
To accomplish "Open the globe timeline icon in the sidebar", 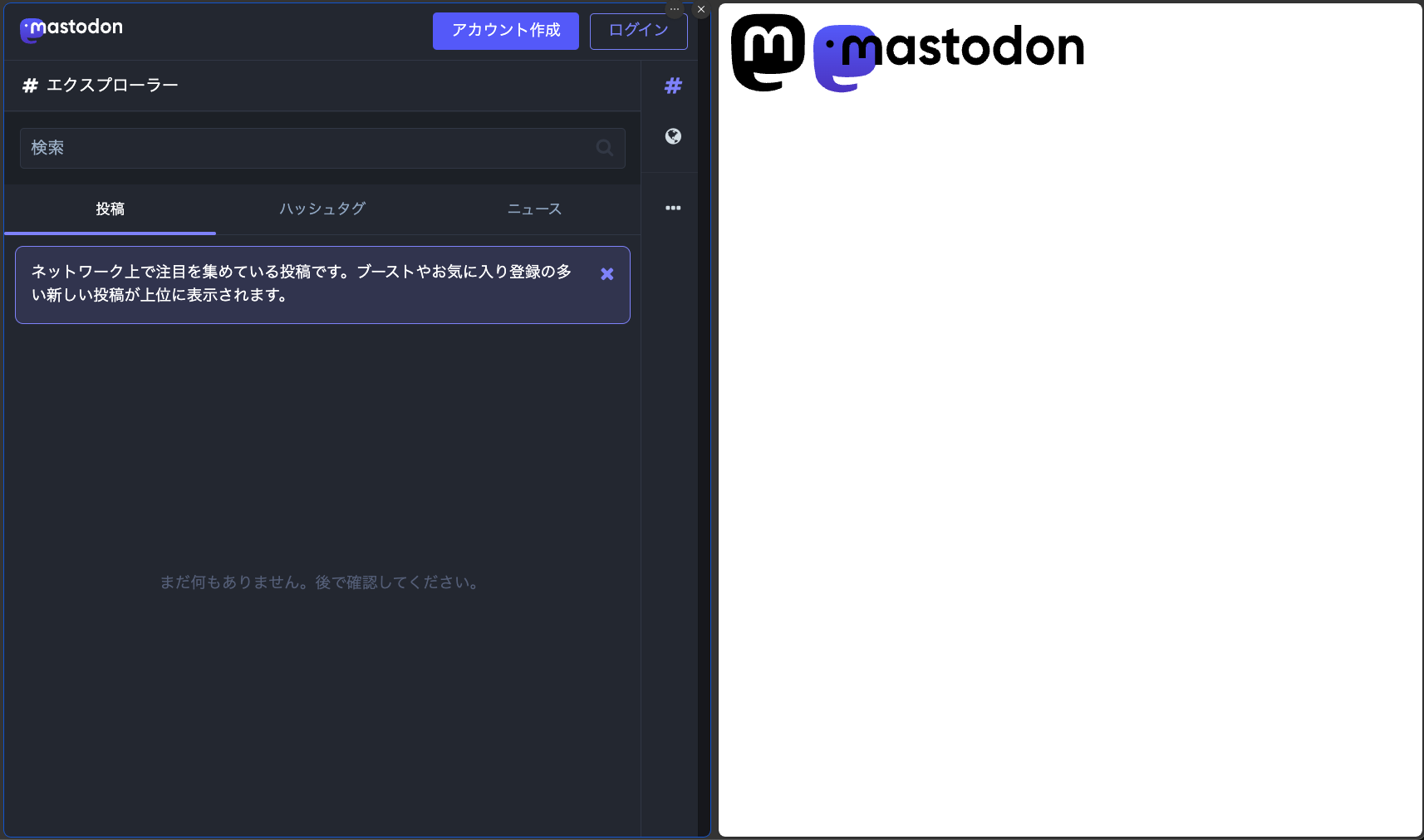I will [x=673, y=136].
